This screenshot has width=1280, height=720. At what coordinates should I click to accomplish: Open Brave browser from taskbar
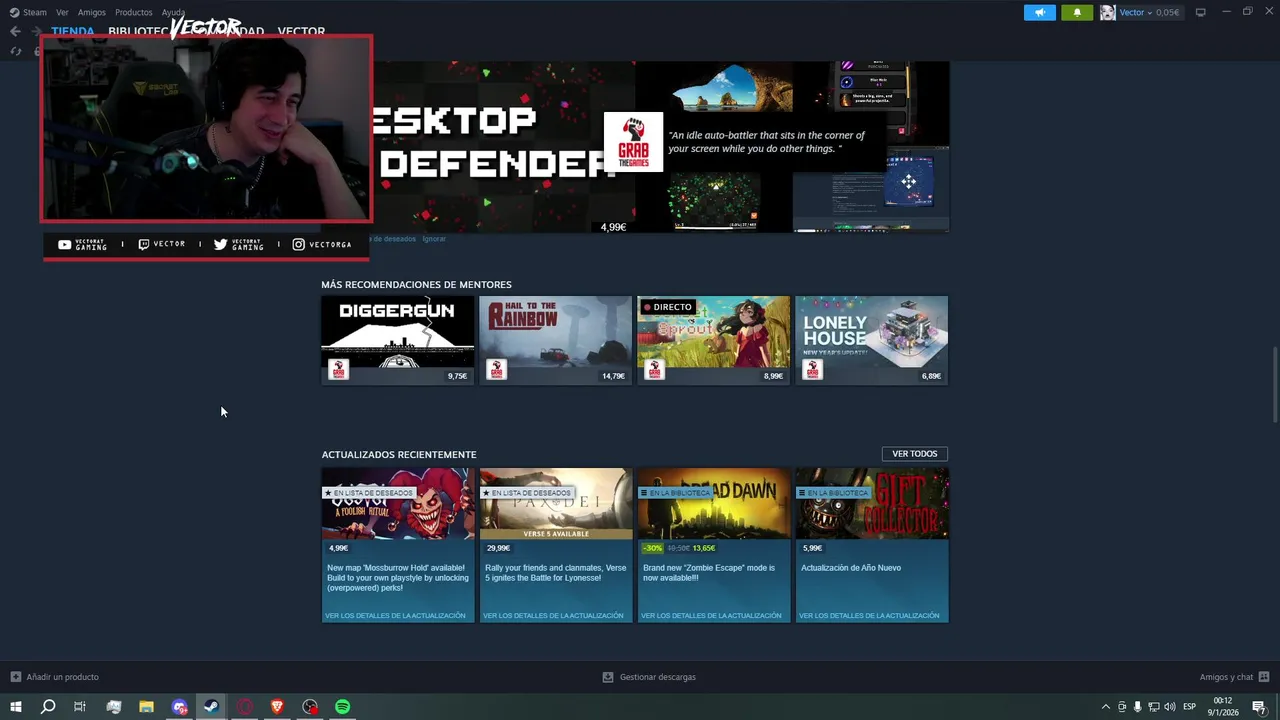point(277,707)
